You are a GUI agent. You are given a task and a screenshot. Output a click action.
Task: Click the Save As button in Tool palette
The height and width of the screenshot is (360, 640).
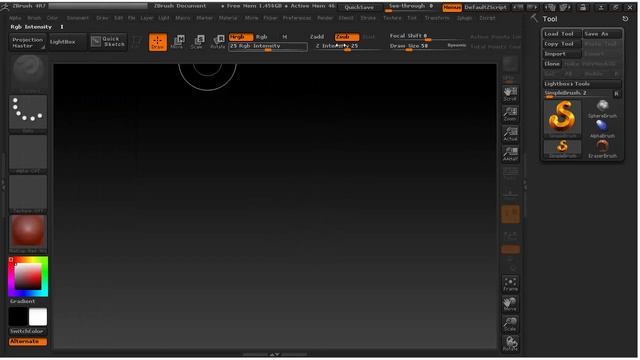(x=602, y=34)
